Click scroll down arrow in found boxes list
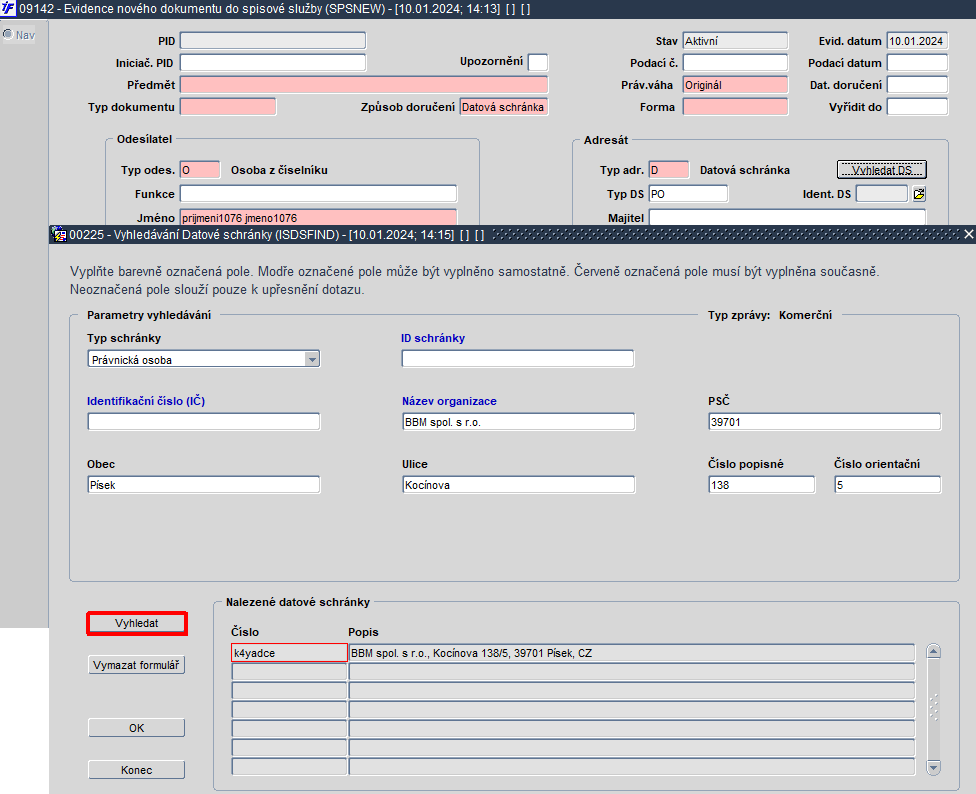Screen dimensions: 976x794 coord(933,767)
